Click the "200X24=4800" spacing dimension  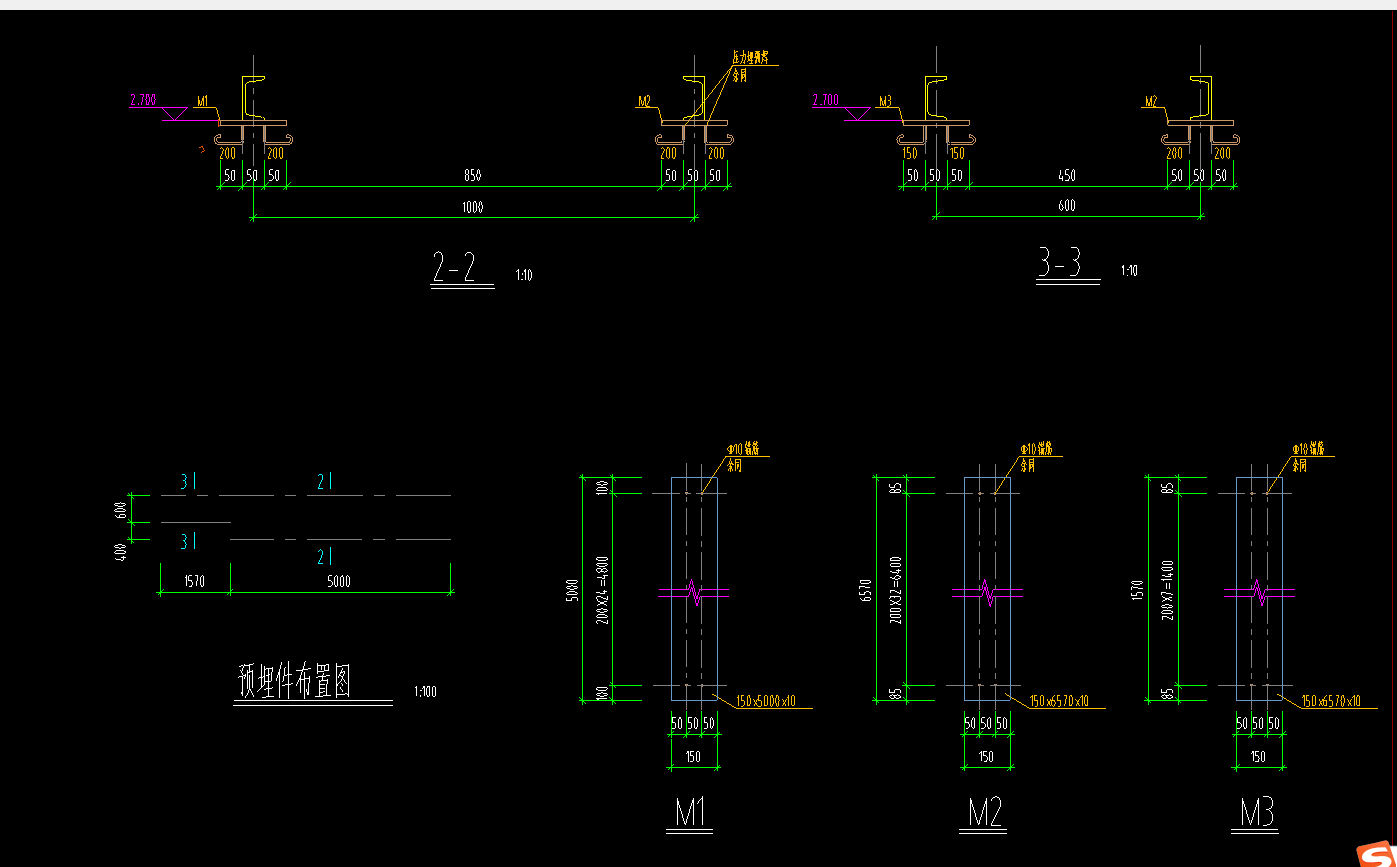(602, 590)
